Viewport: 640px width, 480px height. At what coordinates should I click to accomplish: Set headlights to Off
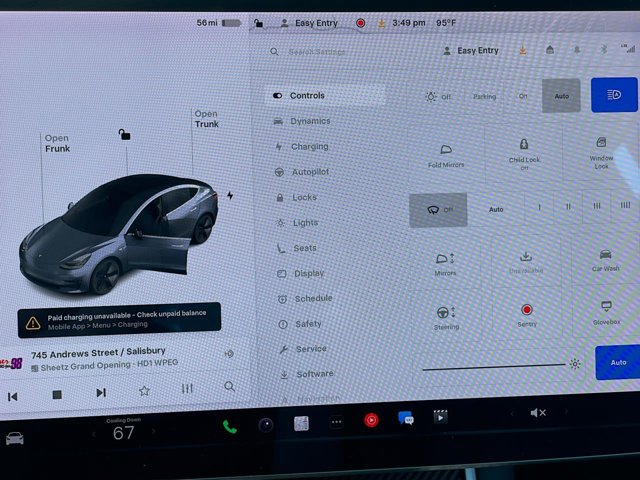439,97
